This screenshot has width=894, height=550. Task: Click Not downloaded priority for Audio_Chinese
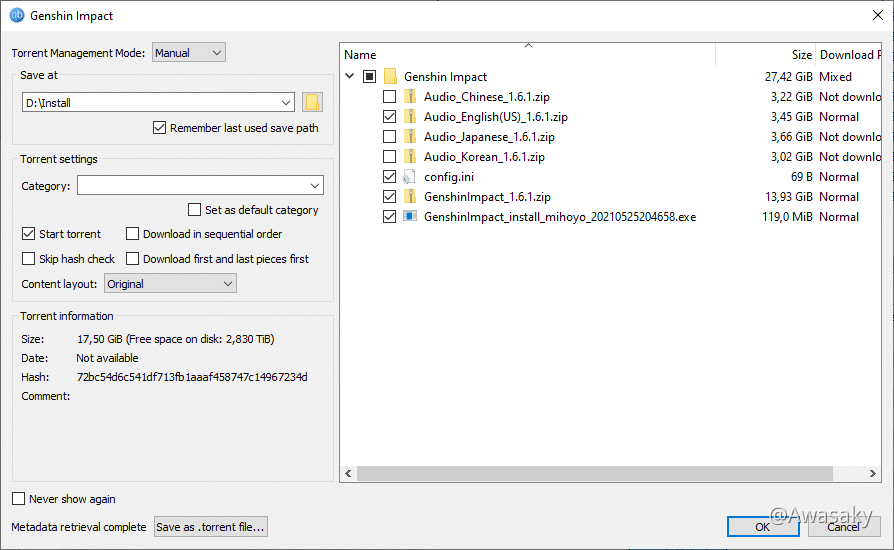(x=850, y=97)
